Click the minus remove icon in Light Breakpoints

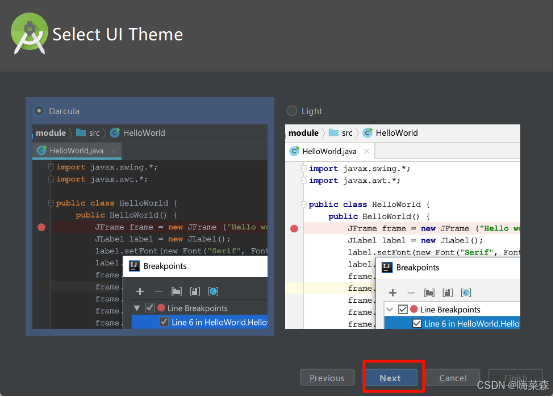coord(411,293)
